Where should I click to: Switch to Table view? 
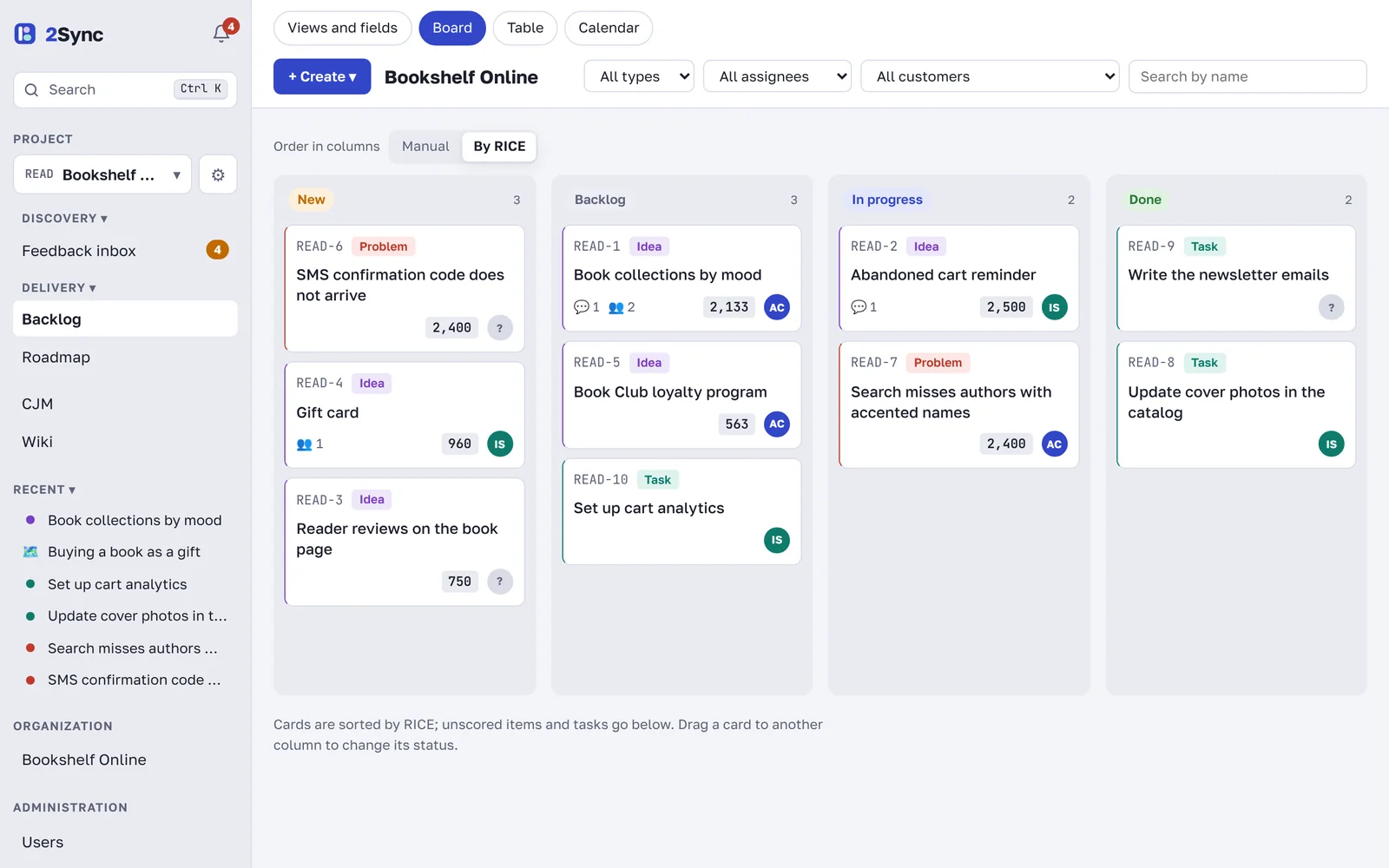(x=525, y=28)
